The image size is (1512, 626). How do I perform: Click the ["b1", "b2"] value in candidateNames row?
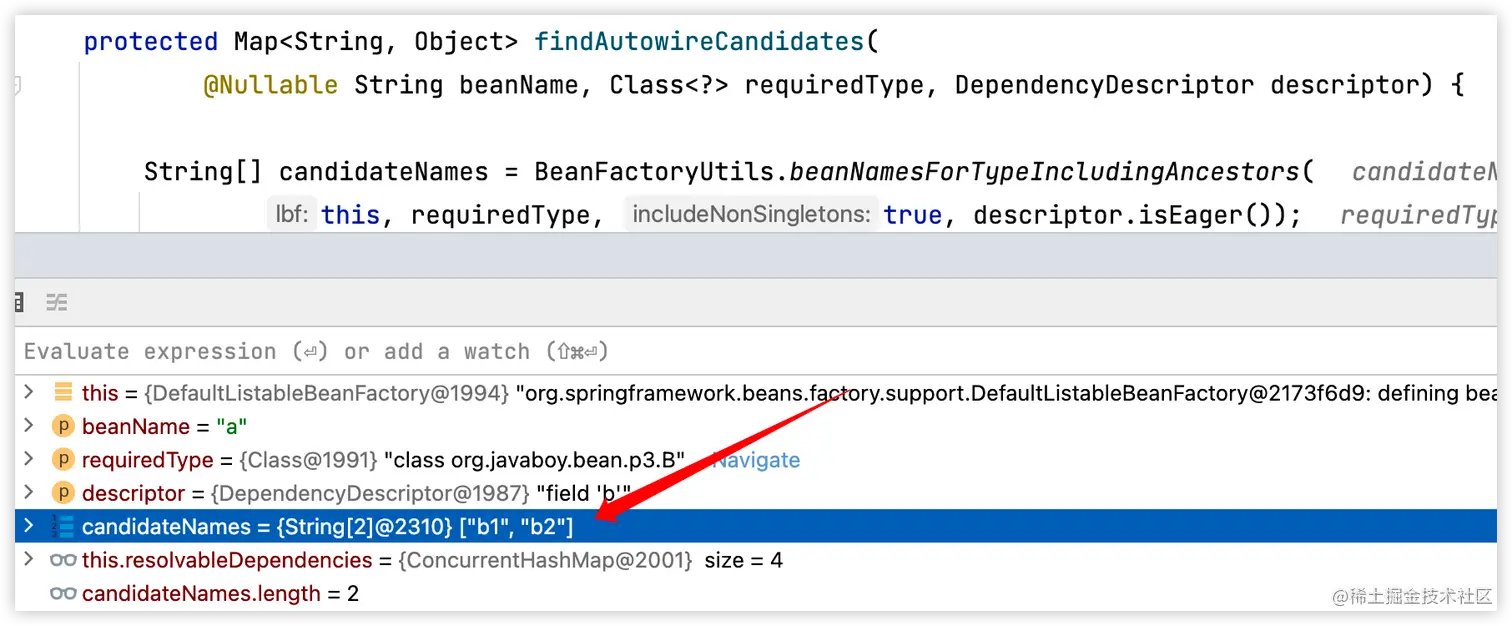click(517, 526)
